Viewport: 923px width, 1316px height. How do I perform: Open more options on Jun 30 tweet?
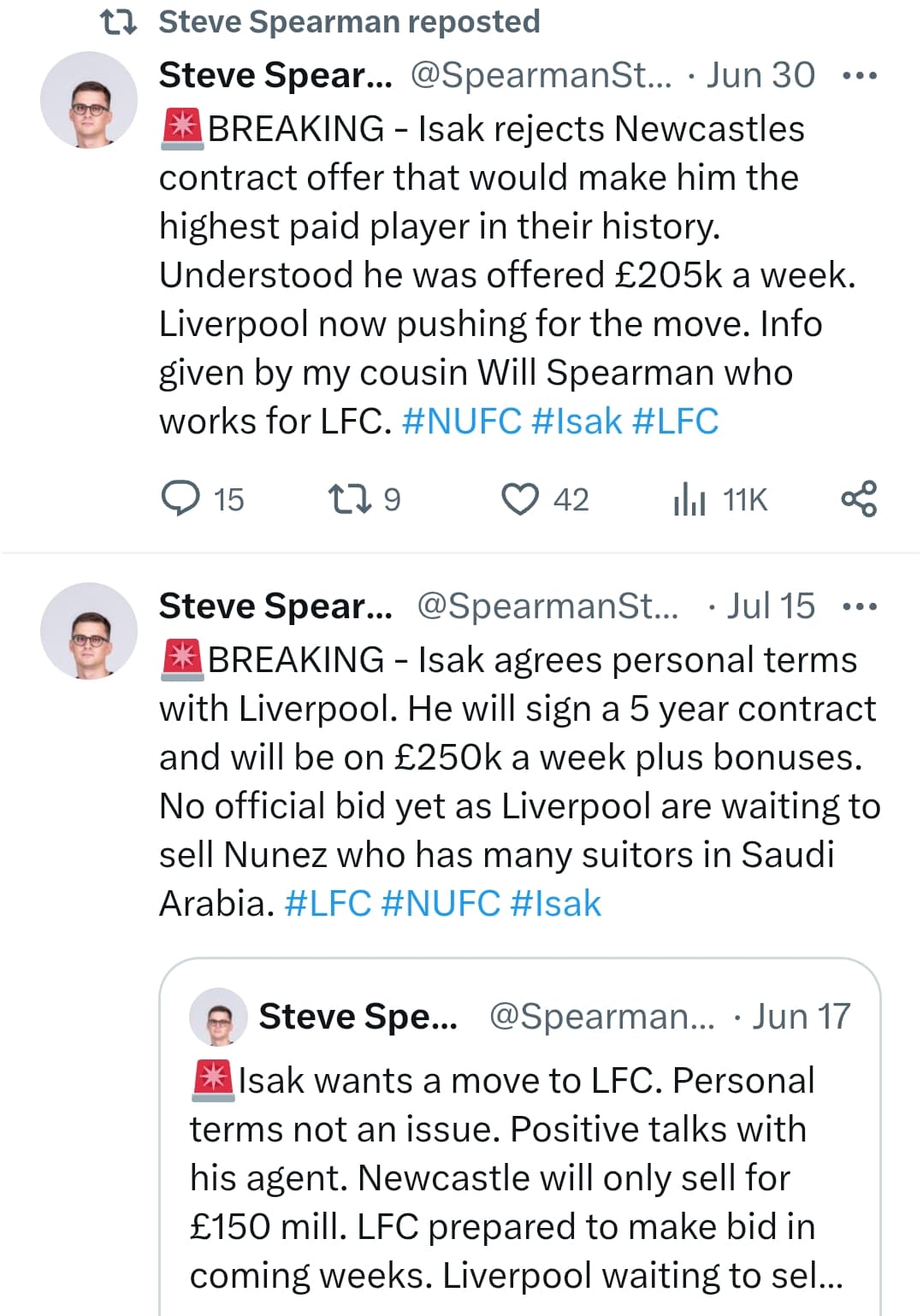click(859, 76)
